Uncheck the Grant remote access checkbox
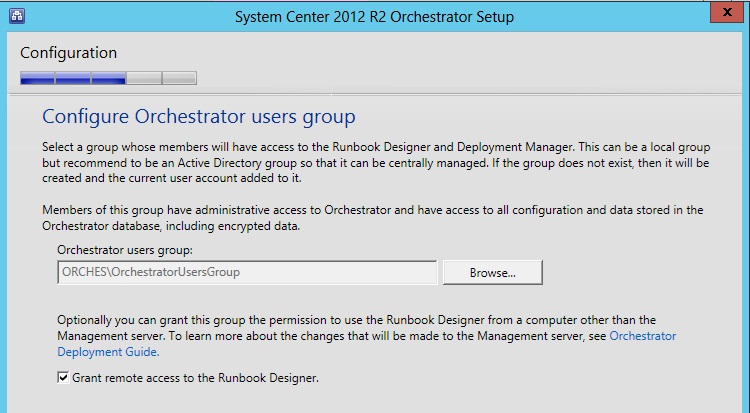750x413 pixels. (63, 378)
